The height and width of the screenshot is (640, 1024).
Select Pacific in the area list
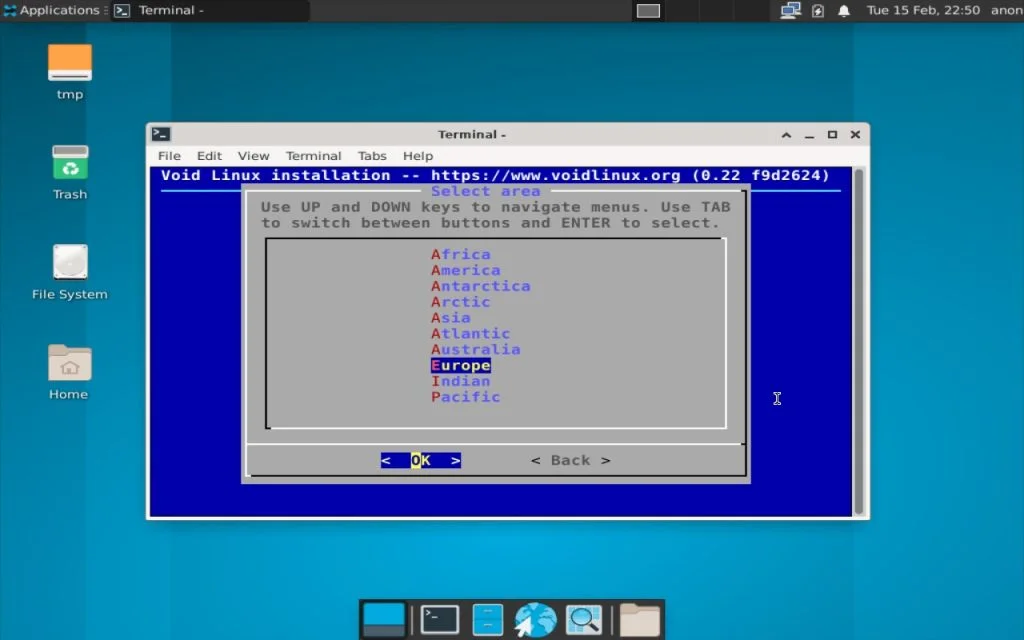tap(465, 397)
